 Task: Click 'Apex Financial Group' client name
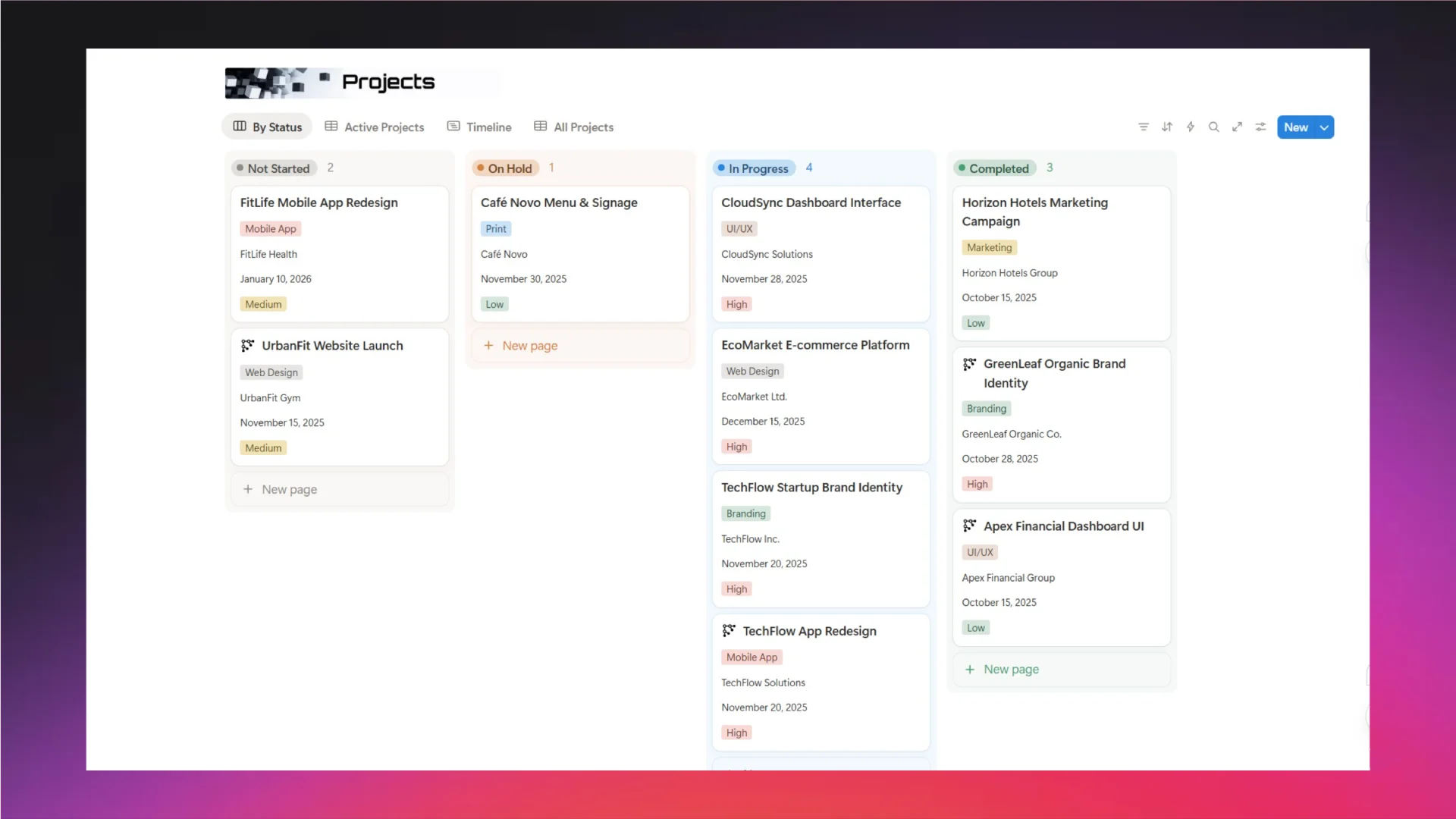(x=1008, y=578)
